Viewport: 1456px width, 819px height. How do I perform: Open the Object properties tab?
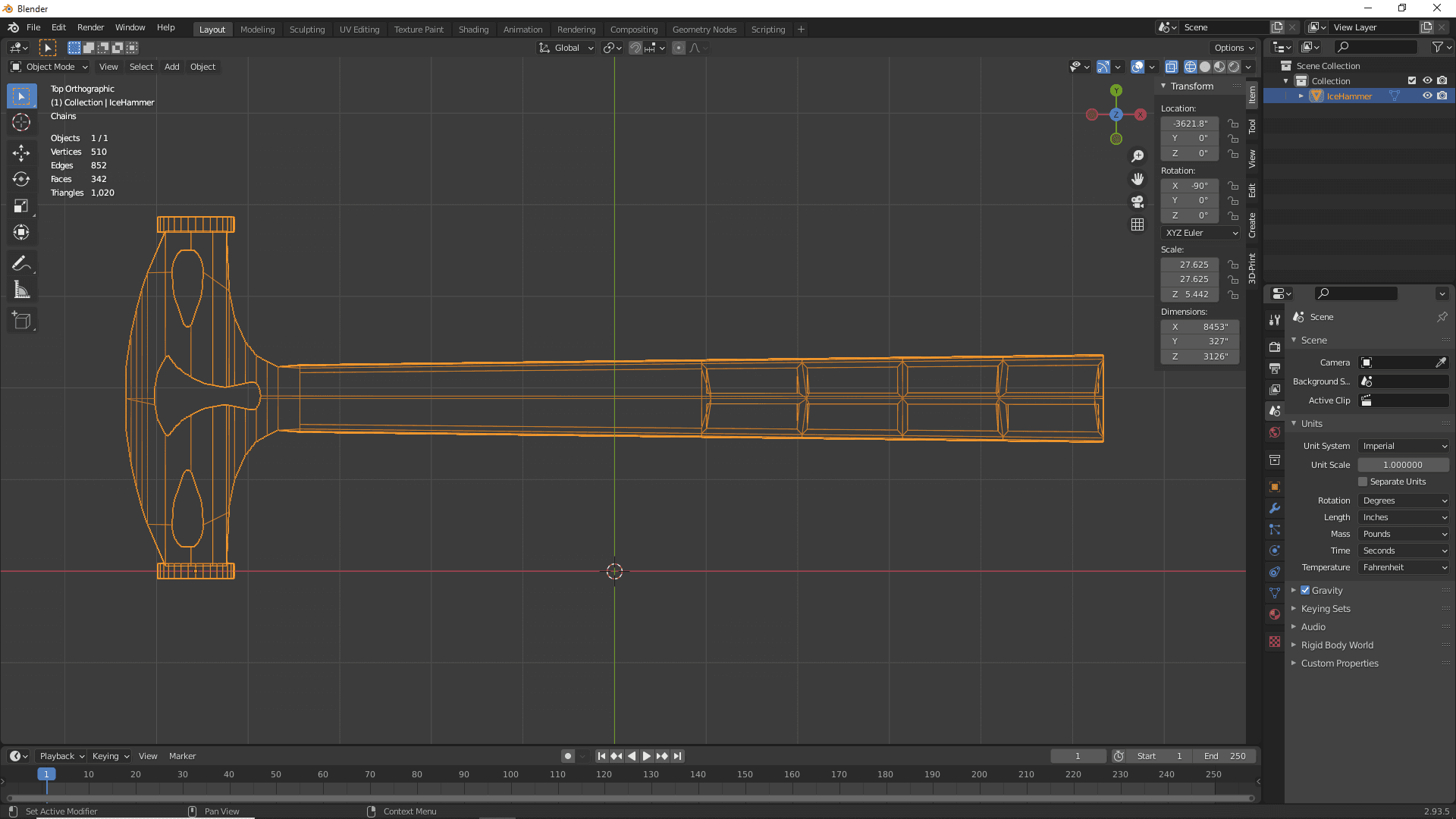click(1275, 487)
